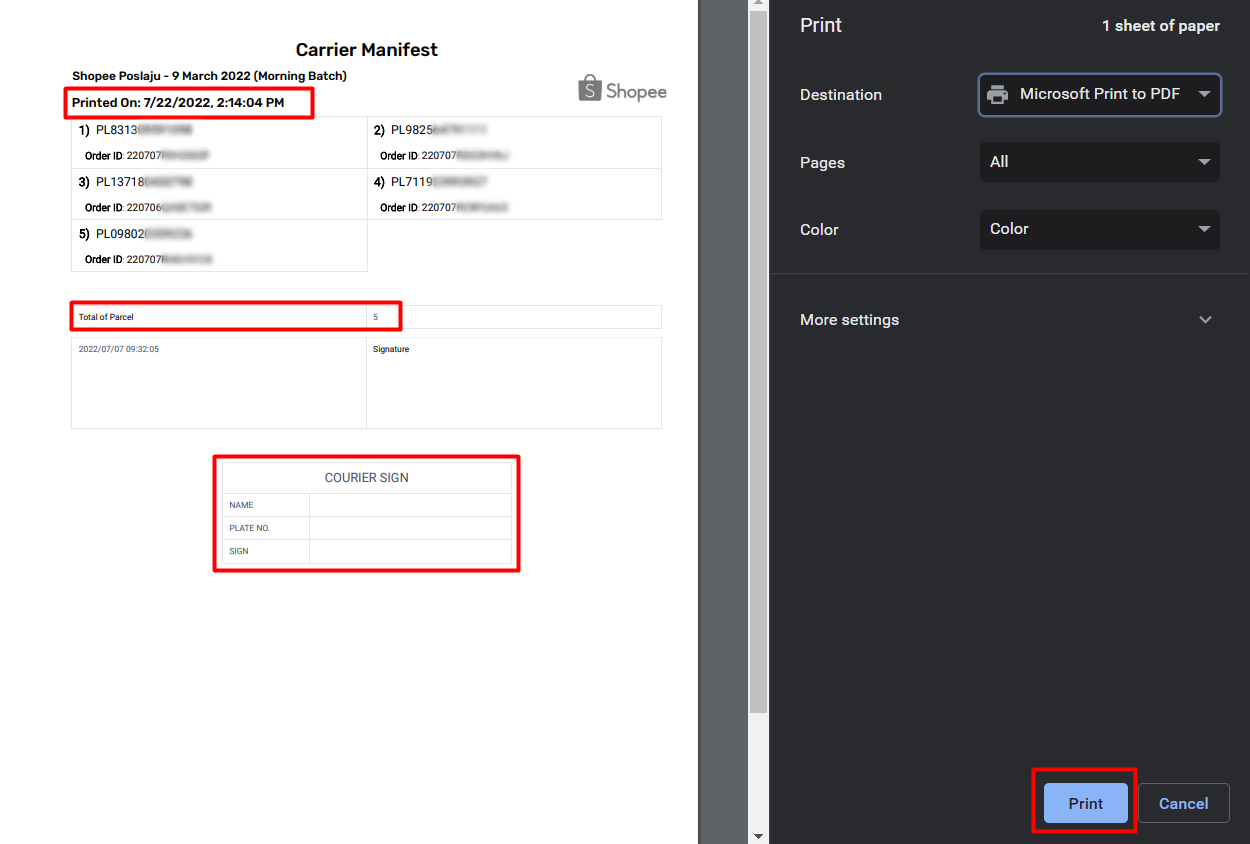Click the Courier Sign table in the preview
The image size is (1250, 844).
[x=366, y=513]
